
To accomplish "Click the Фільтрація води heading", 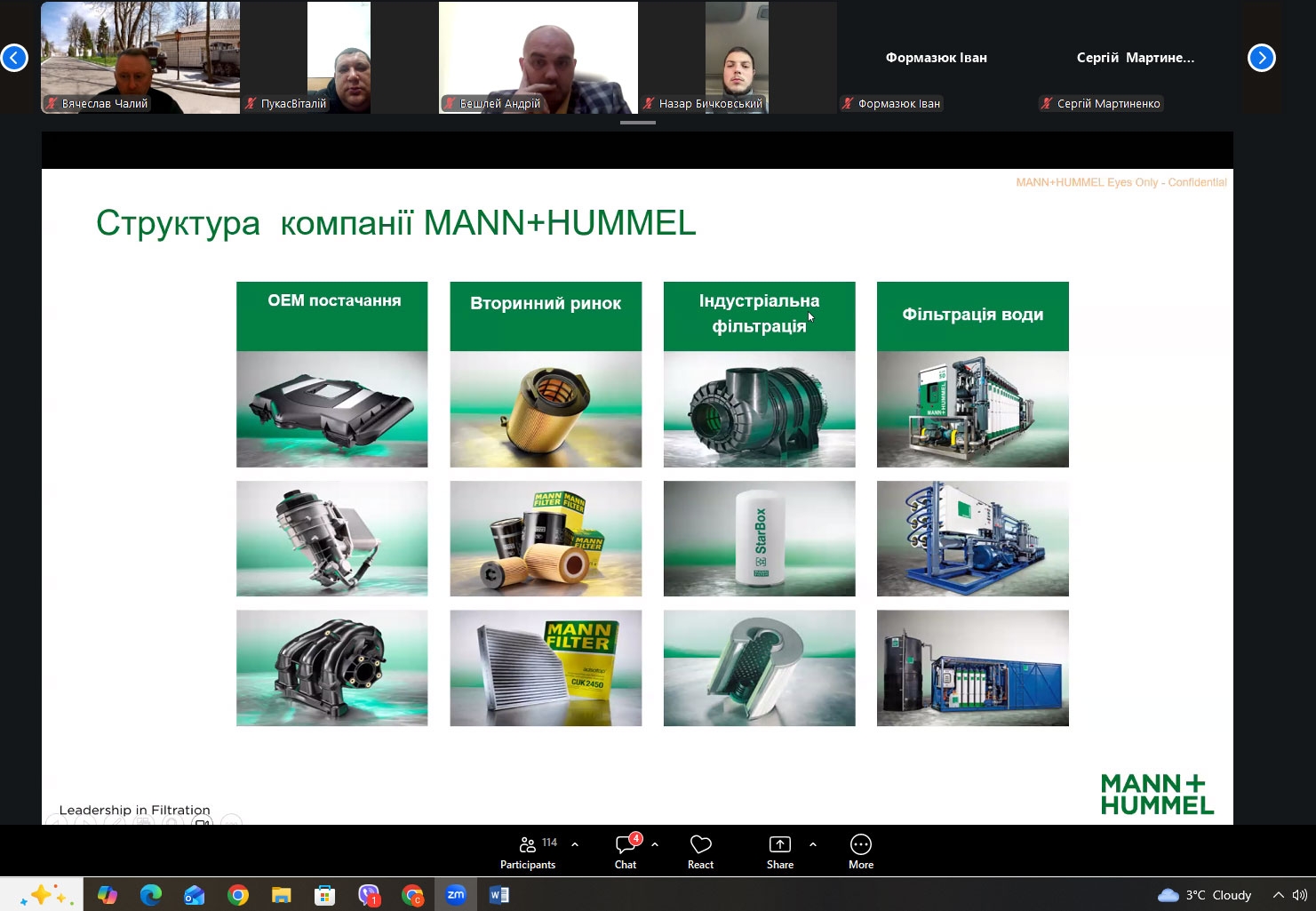I will pyautogui.click(x=973, y=316).
